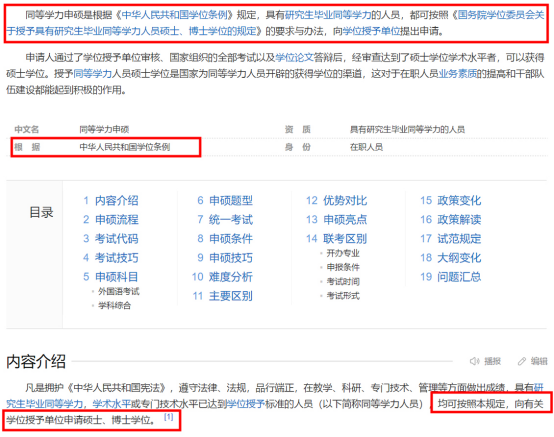Viewport: 554px width, 437px height.
Task: Follow the 学位论文 hyperlink
Action: pos(294,57)
